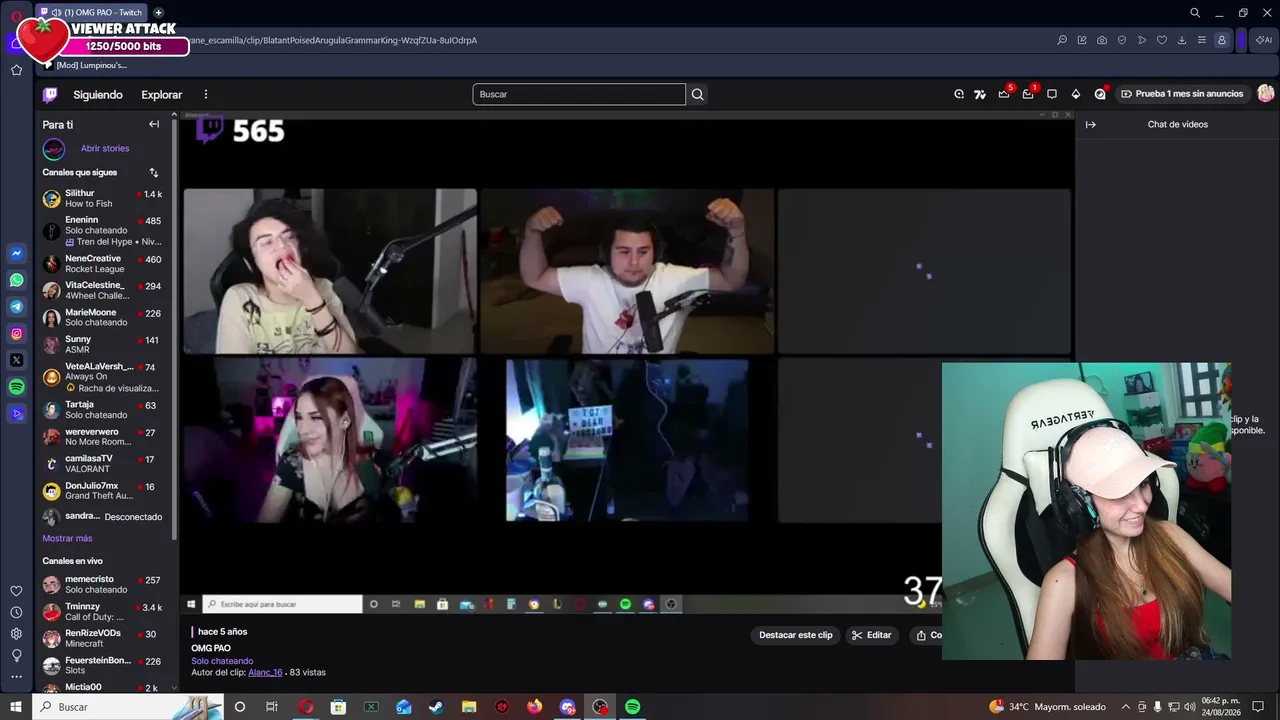Open Abrir stories
1280x720 pixels.
tap(105, 149)
